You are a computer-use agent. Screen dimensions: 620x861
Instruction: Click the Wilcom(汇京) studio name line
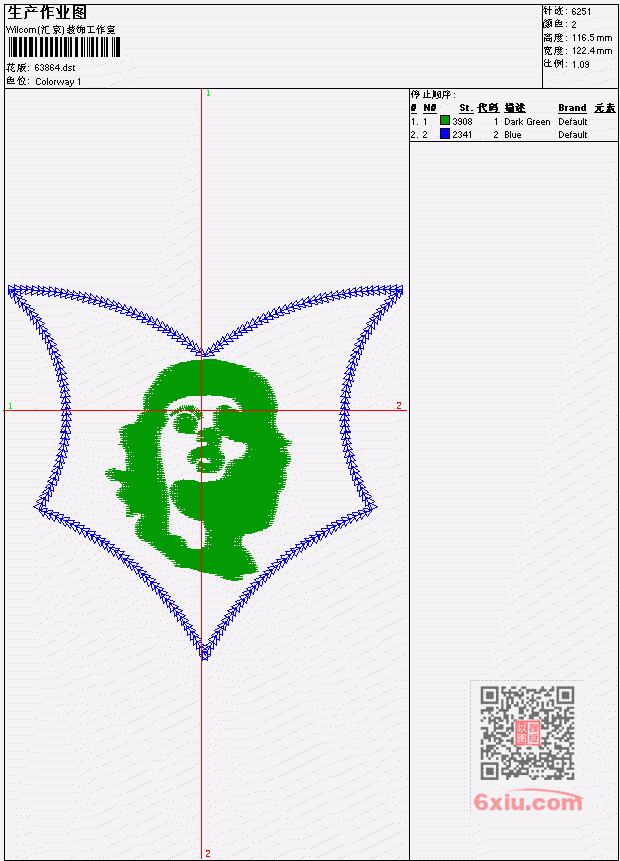click(60, 30)
